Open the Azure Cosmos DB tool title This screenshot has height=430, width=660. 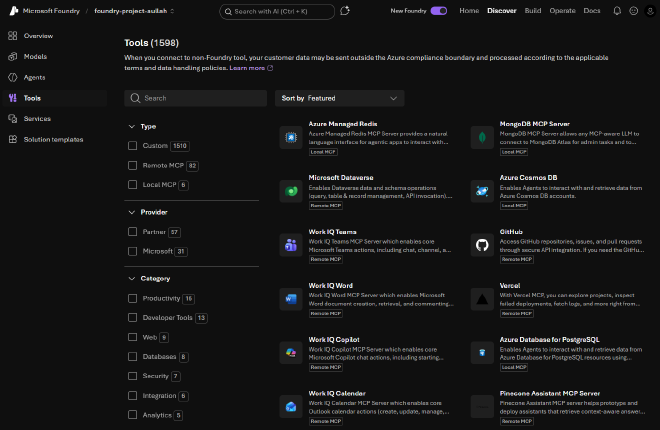click(x=528, y=178)
